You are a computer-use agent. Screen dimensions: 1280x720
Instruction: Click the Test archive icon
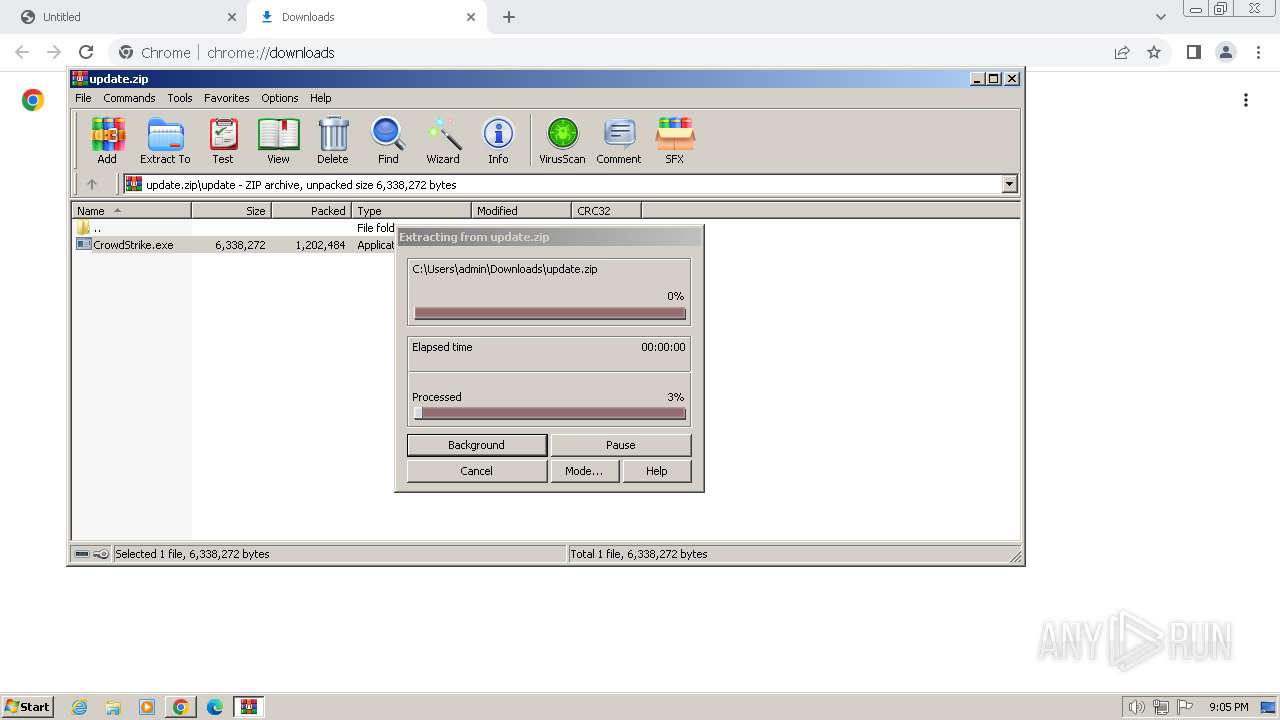point(223,140)
